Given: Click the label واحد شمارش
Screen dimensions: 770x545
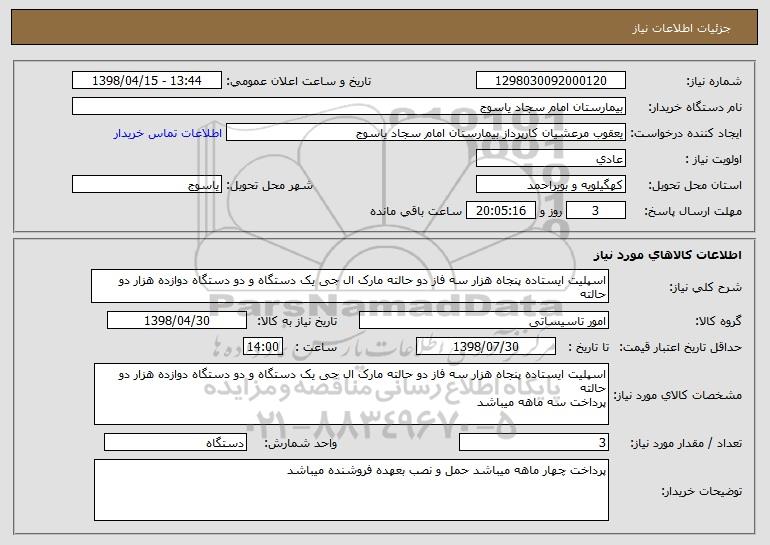Looking at the screenshot, I should (301, 443).
